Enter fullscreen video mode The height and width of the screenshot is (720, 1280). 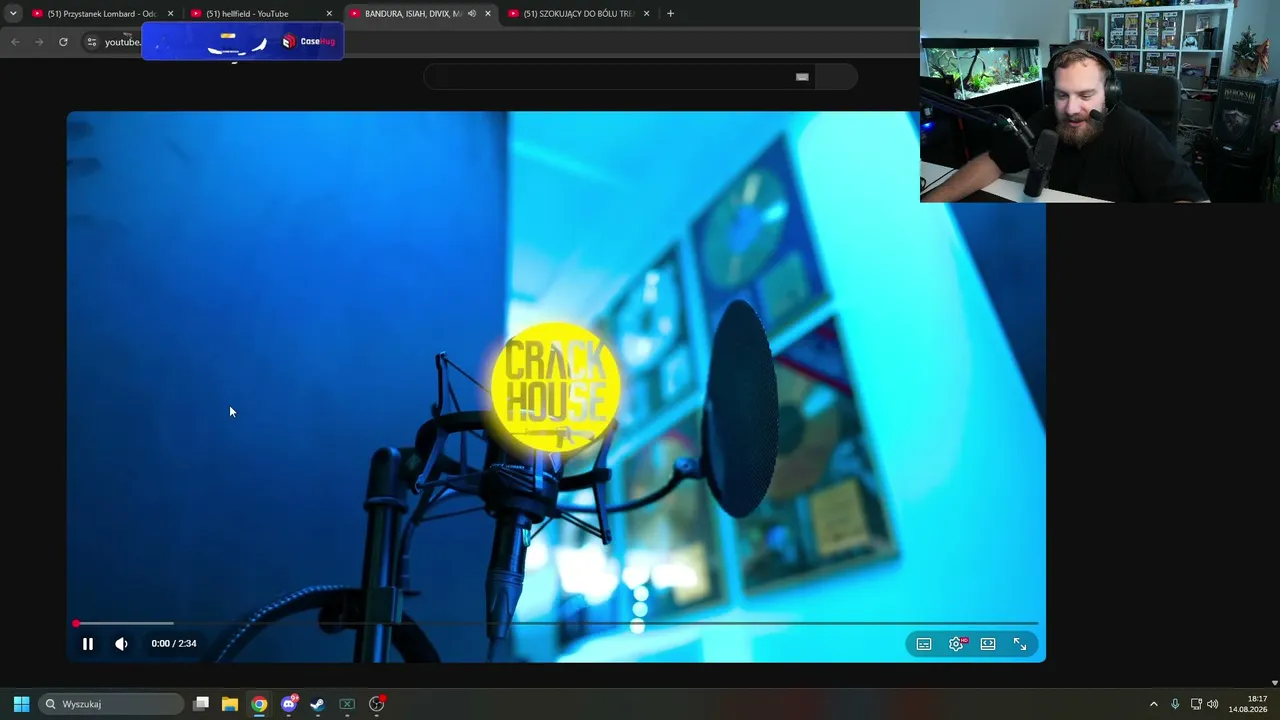pos(1020,644)
